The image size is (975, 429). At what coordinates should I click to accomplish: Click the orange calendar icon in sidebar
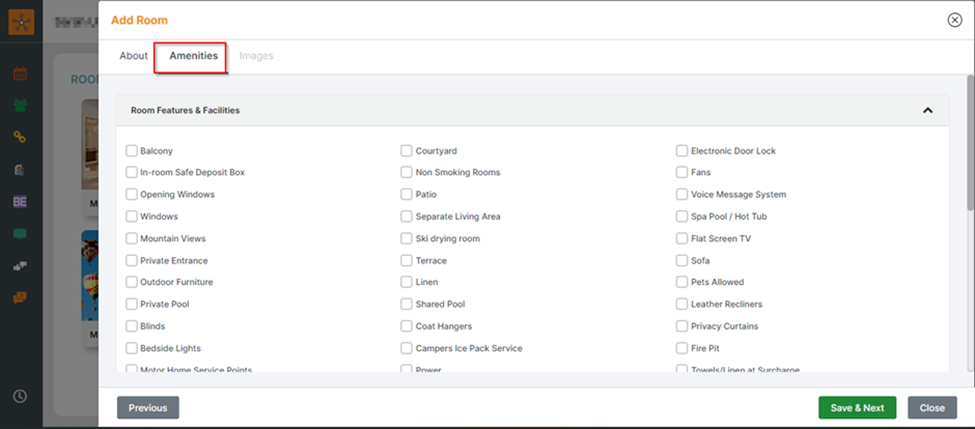coord(20,73)
